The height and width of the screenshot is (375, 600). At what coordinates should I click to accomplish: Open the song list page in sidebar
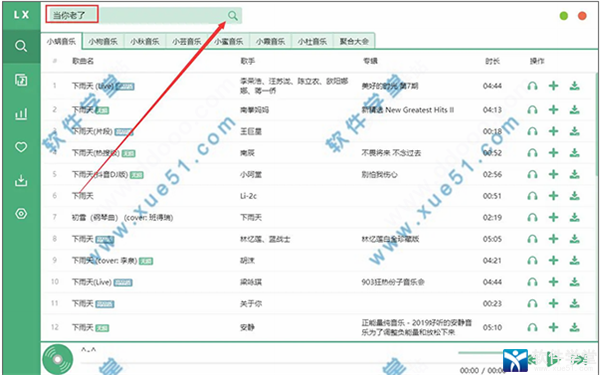[x=21, y=80]
